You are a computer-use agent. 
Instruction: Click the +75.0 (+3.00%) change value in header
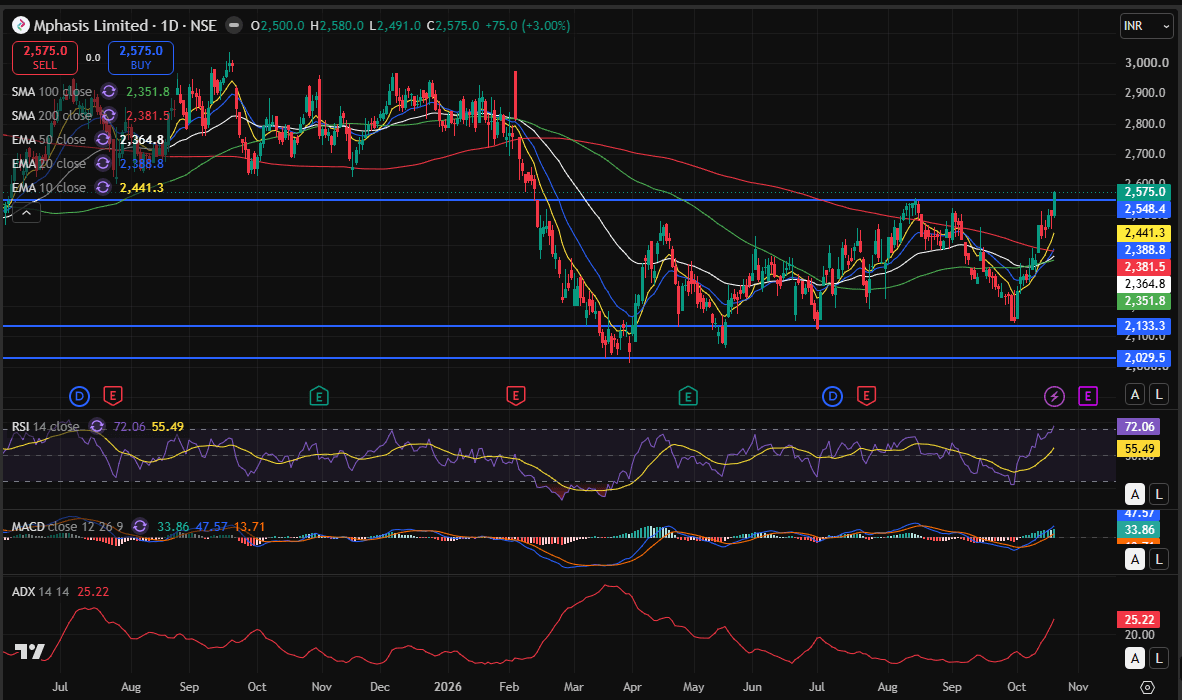pyautogui.click(x=527, y=26)
